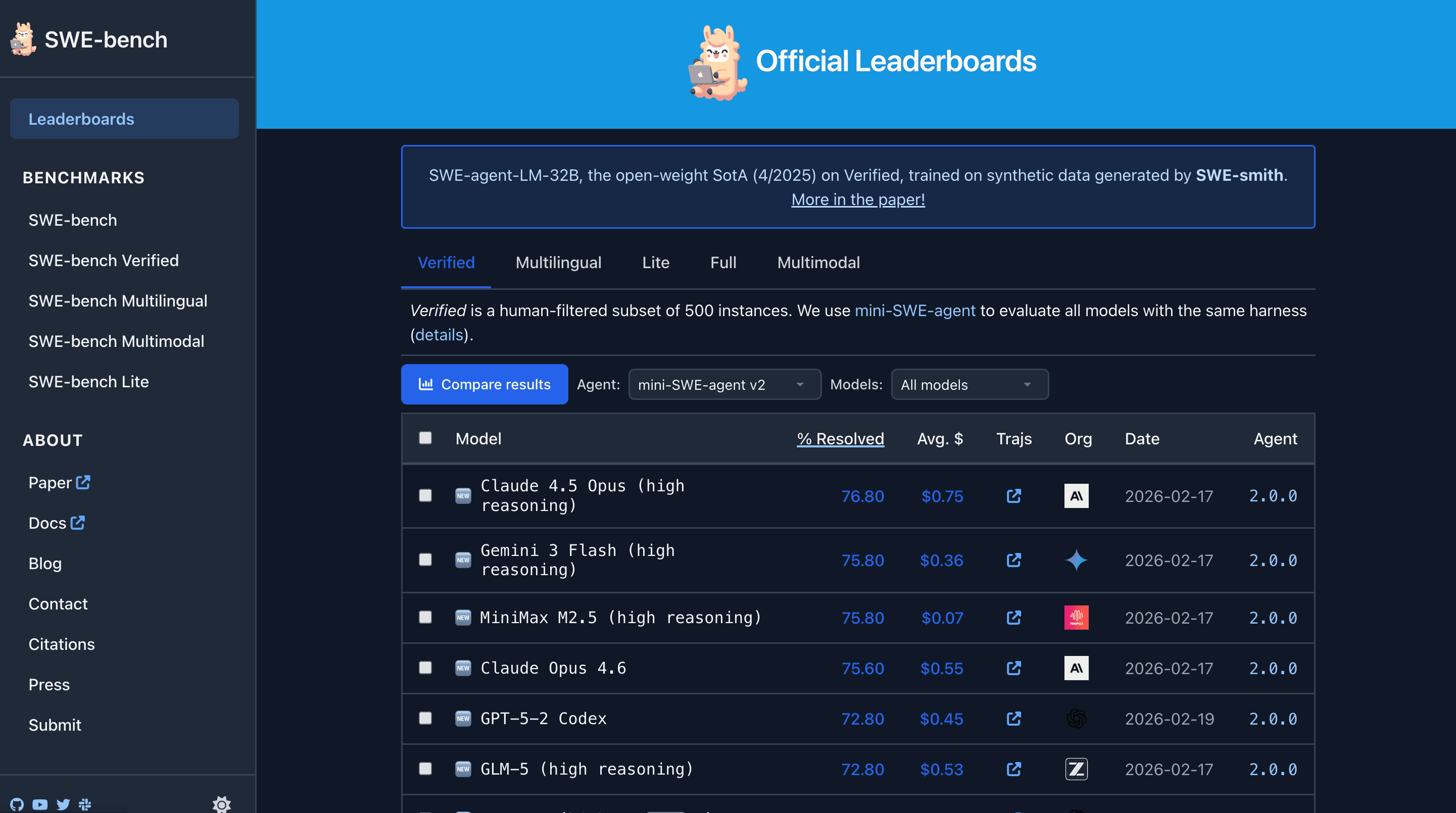Open the GitHub icon in sidebar footer
Image resolution: width=1456 pixels, height=813 pixels.
(x=17, y=804)
